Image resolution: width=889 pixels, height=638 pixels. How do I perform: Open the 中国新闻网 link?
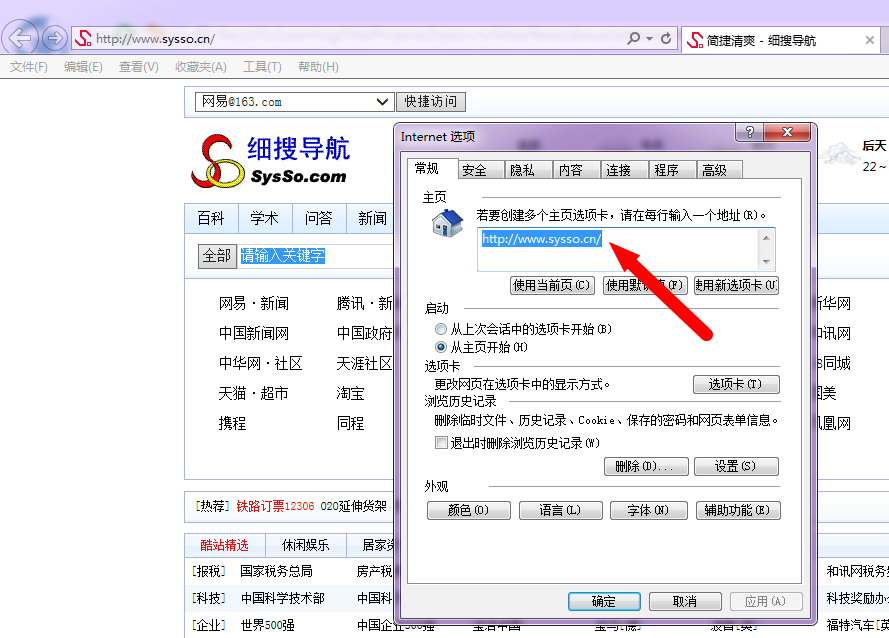click(254, 333)
